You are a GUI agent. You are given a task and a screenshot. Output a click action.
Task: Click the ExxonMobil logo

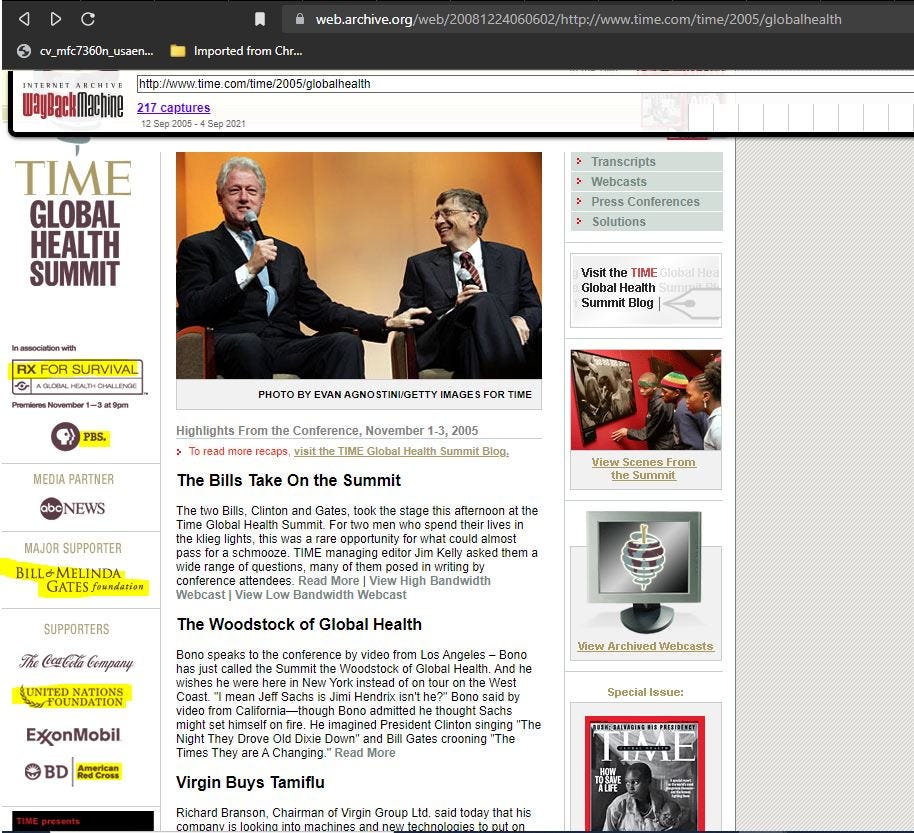point(73,736)
